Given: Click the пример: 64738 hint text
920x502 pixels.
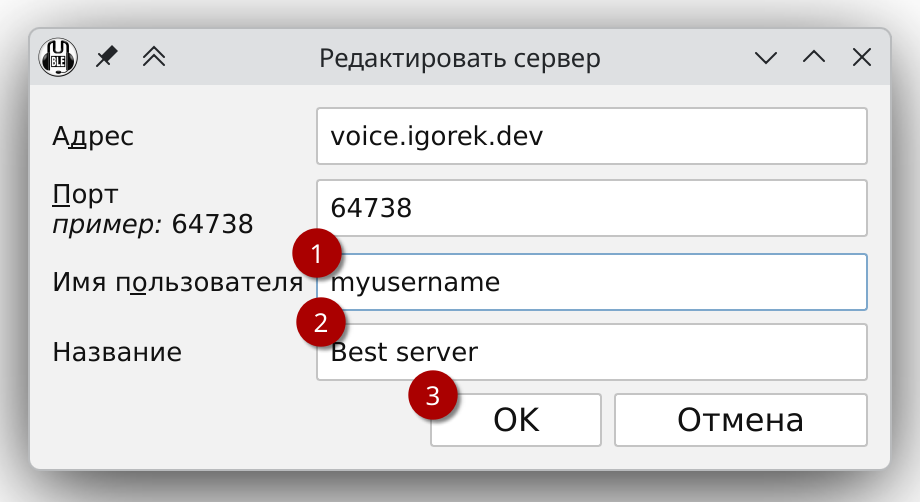Looking at the screenshot, I should pyautogui.click(x=153, y=224).
